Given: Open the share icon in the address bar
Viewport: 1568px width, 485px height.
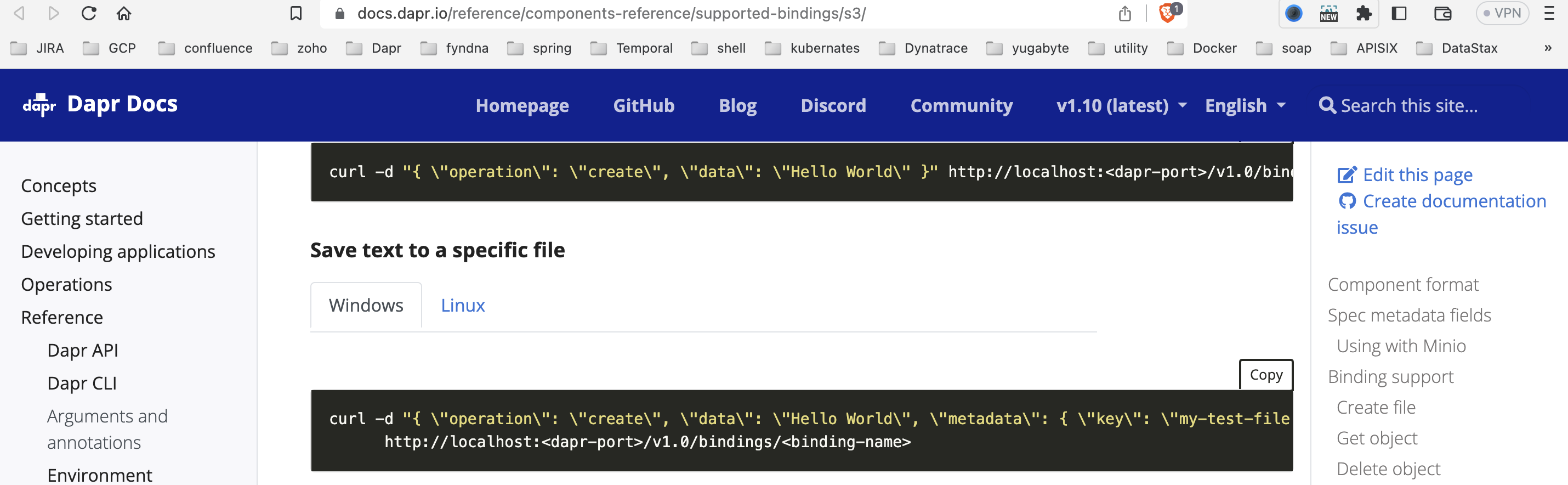Looking at the screenshot, I should click(x=1124, y=13).
